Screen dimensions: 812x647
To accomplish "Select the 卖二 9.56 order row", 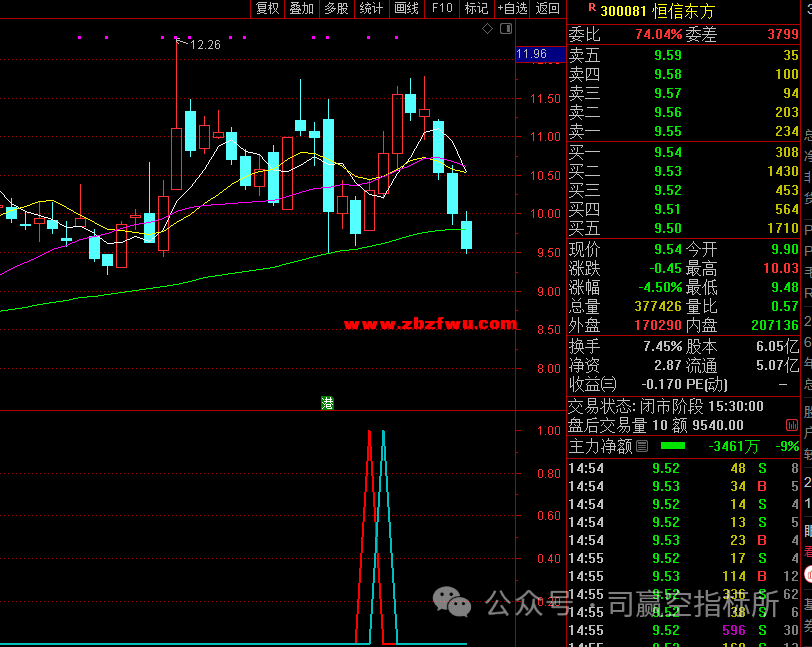I will point(684,112).
